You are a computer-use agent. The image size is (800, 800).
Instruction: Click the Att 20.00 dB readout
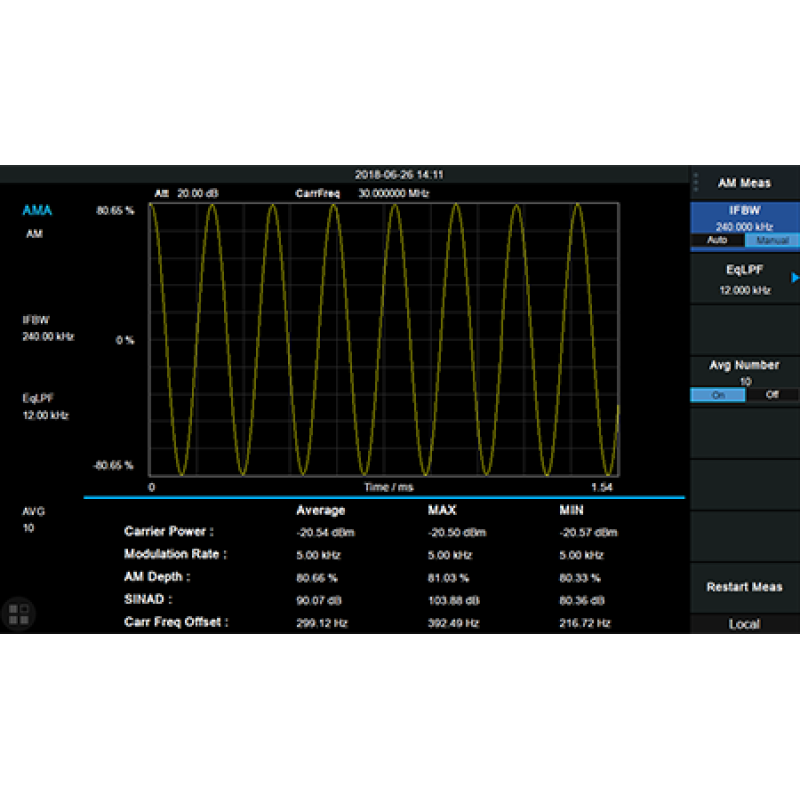coord(186,193)
